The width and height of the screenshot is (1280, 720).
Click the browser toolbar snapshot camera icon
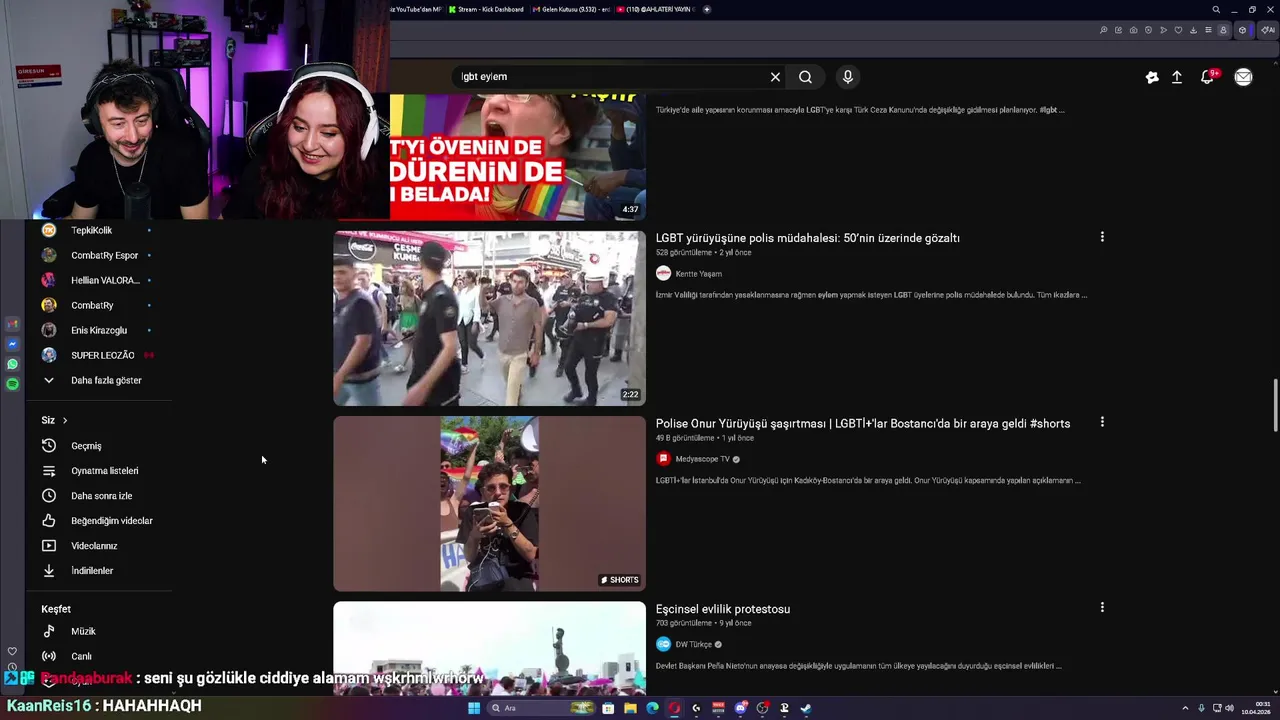(x=1133, y=30)
